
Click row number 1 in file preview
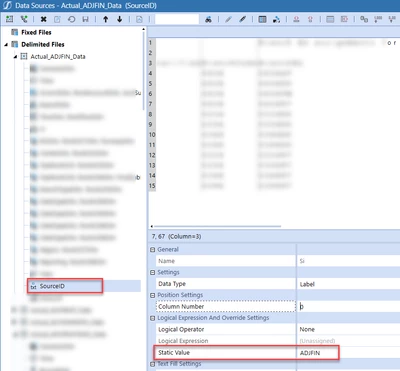(x=150, y=43)
